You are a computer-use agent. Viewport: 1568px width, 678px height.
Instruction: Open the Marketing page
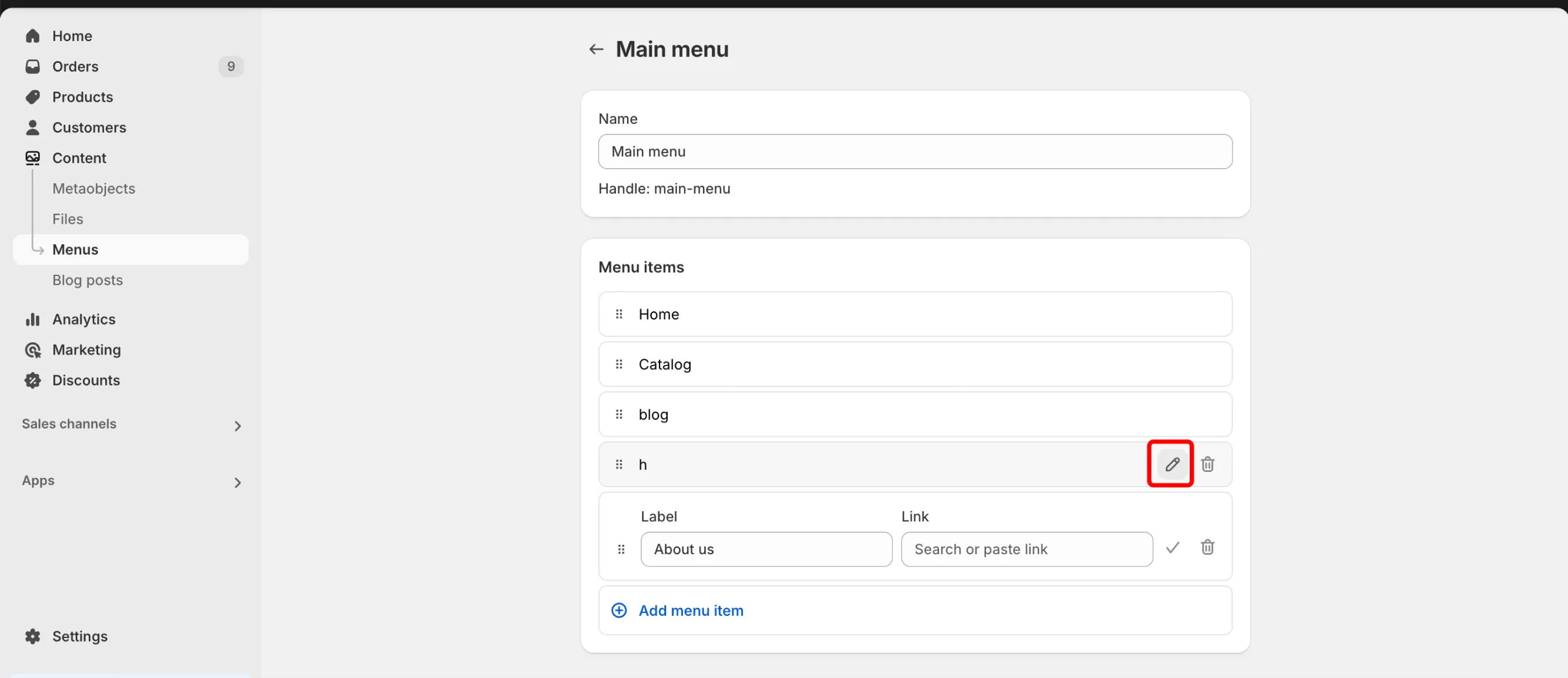pos(86,349)
